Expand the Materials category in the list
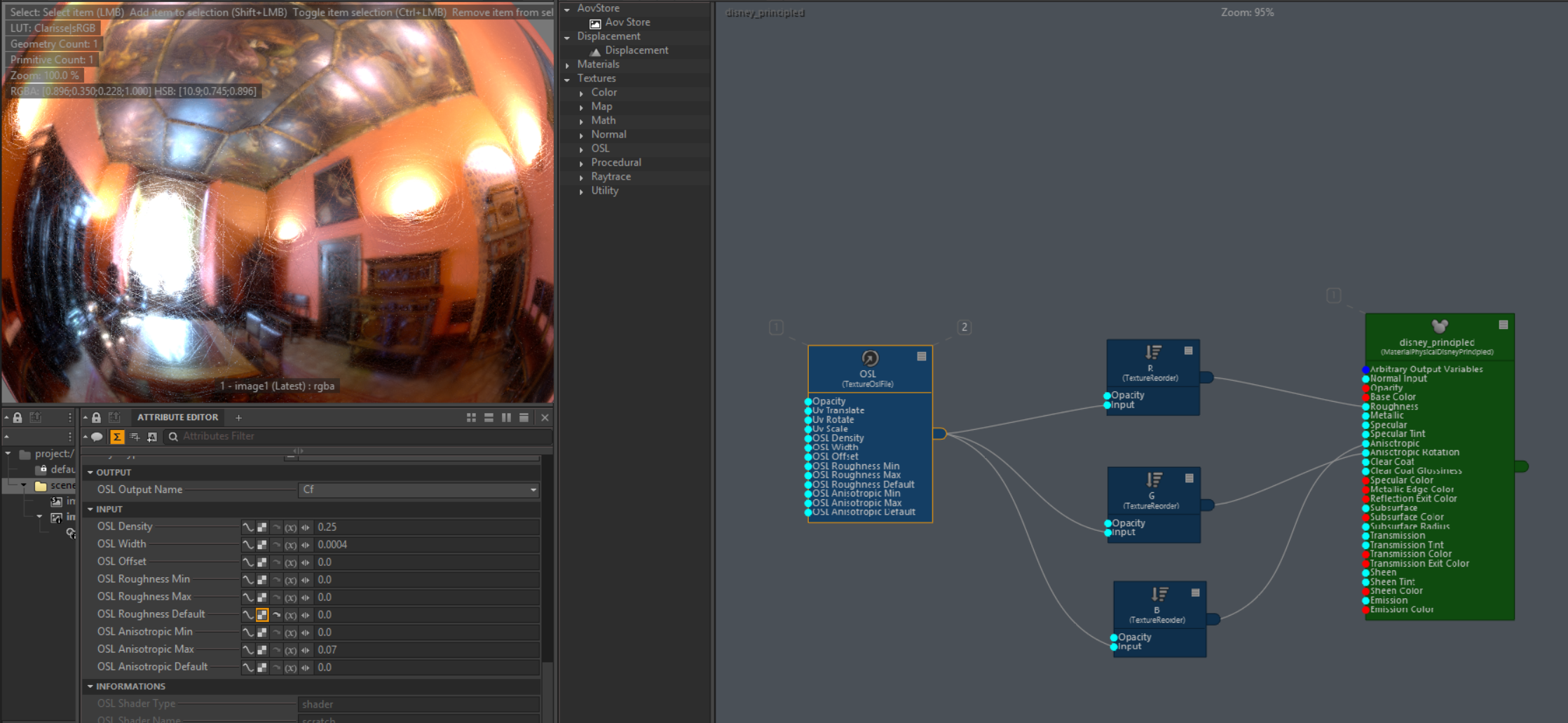The image size is (1568, 723). (x=568, y=65)
